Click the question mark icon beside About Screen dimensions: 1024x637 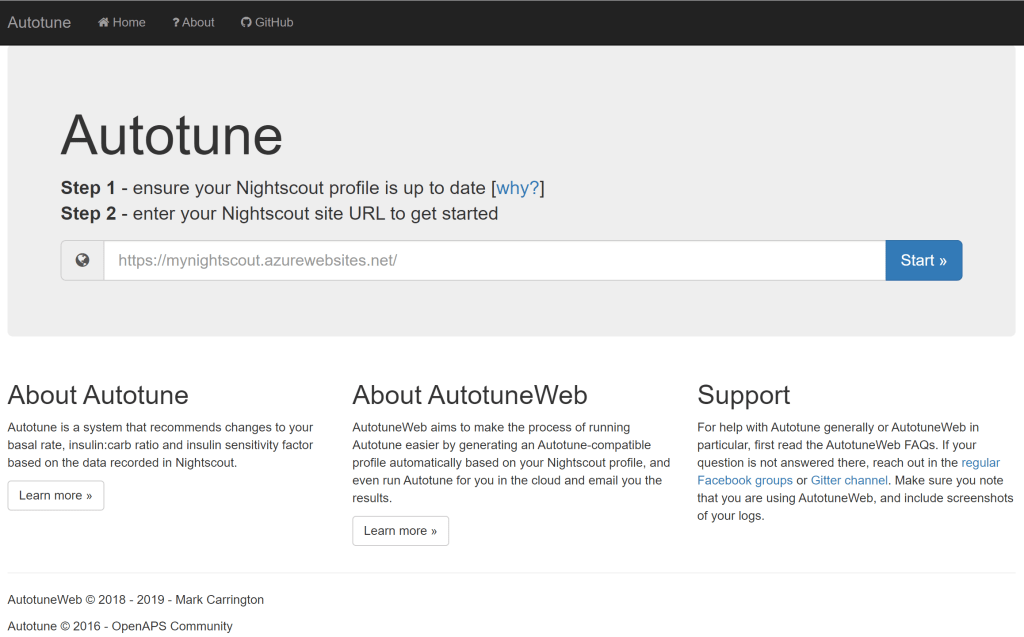[x=176, y=22]
